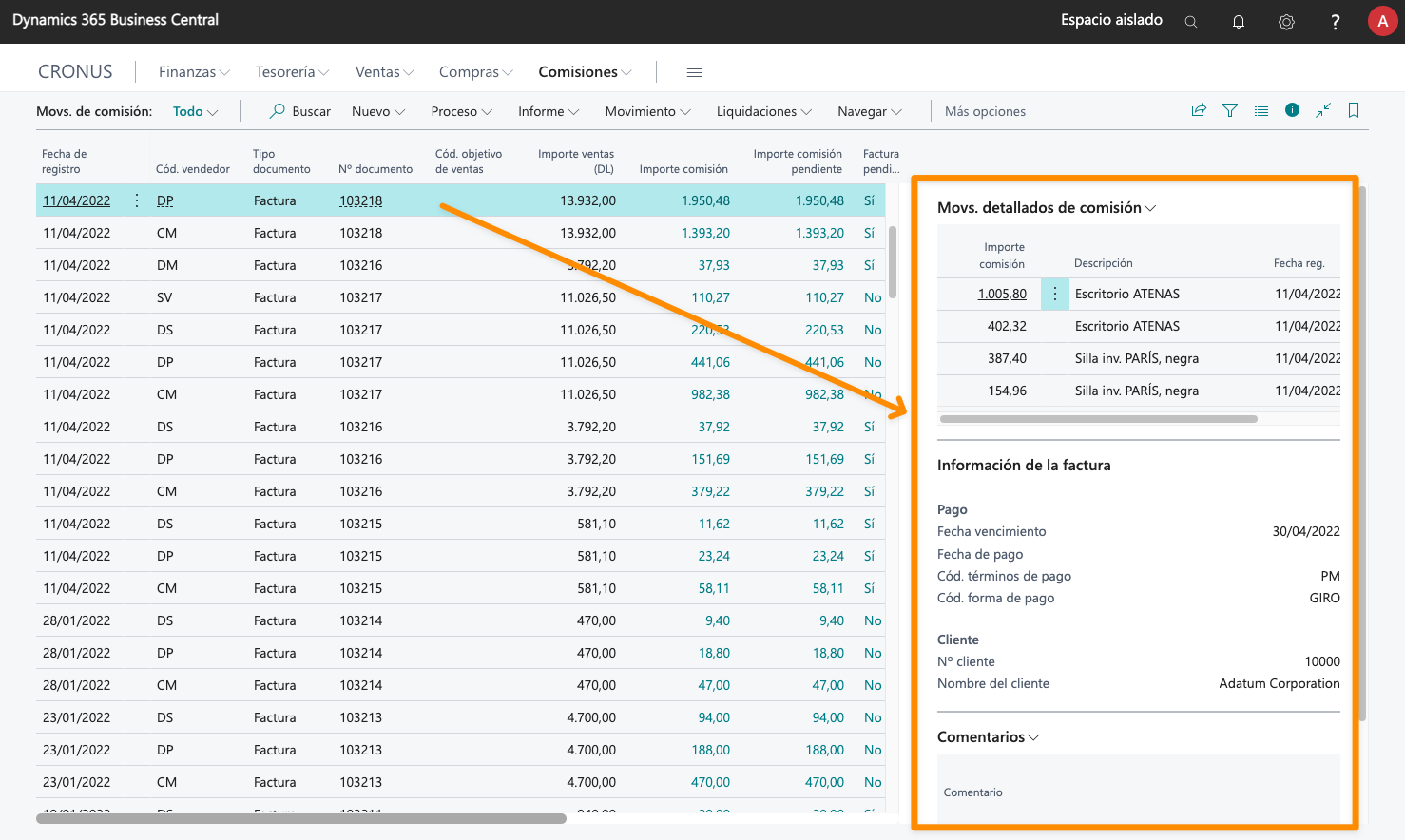Viewport: 1405px width, 840px height.
Task: Open the hamburger overflow menu
Action: click(694, 72)
